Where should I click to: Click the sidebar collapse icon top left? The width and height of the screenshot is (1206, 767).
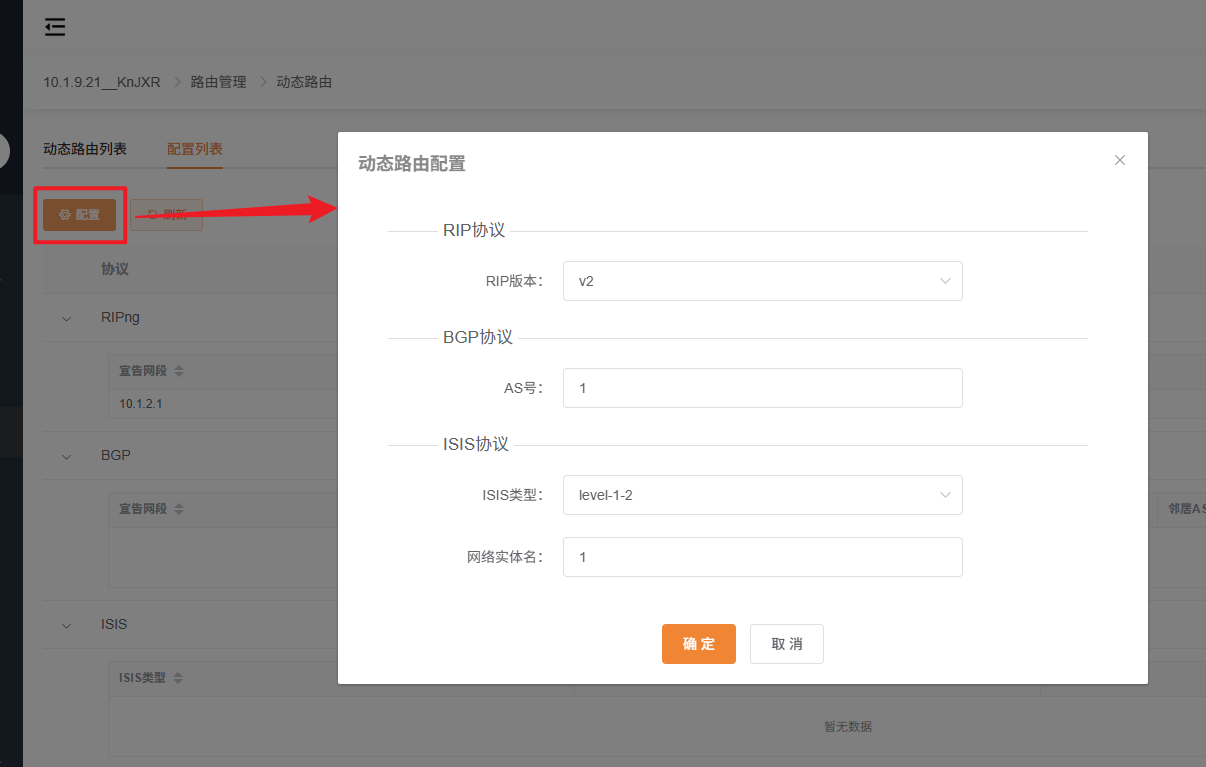point(55,27)
